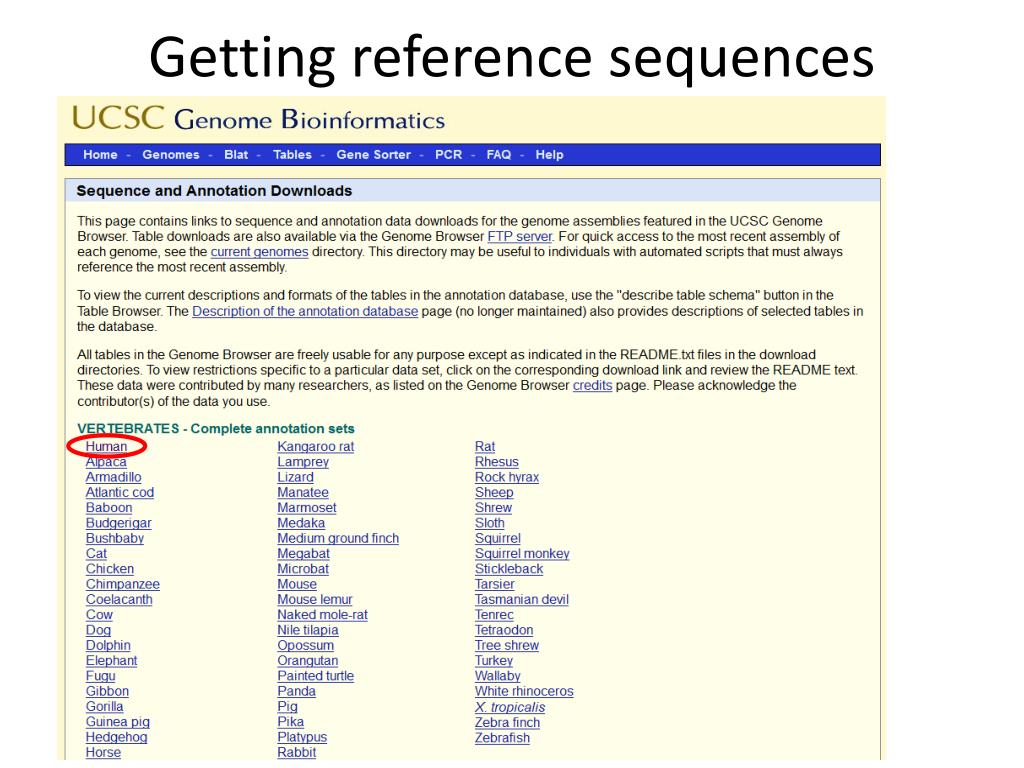Open the Help menu item
Image resolution: width=1024 pixels, height=768 pixels.
point(549,155)
